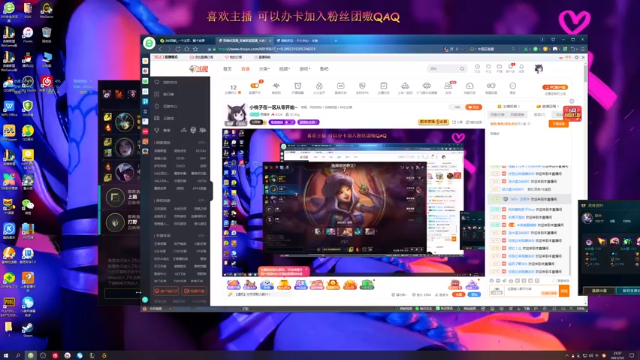Click the taskbar search magnifier icon
The width and height of the screenshot is (640, 360).
point(18,356)
